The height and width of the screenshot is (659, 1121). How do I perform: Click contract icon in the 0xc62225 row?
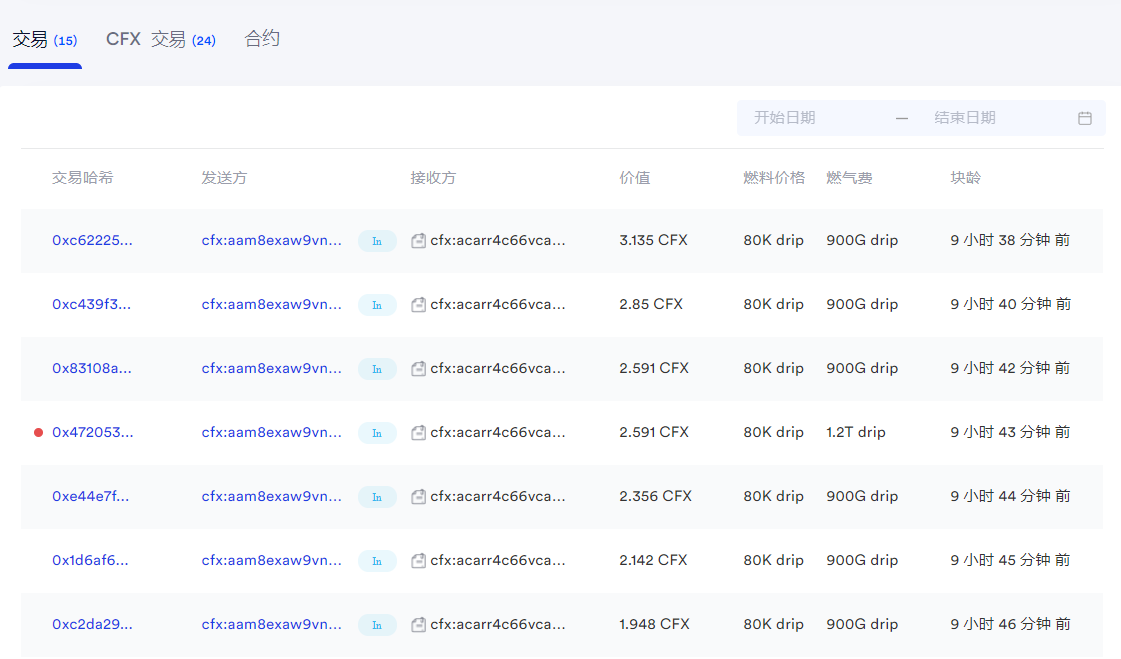(419, 241)
